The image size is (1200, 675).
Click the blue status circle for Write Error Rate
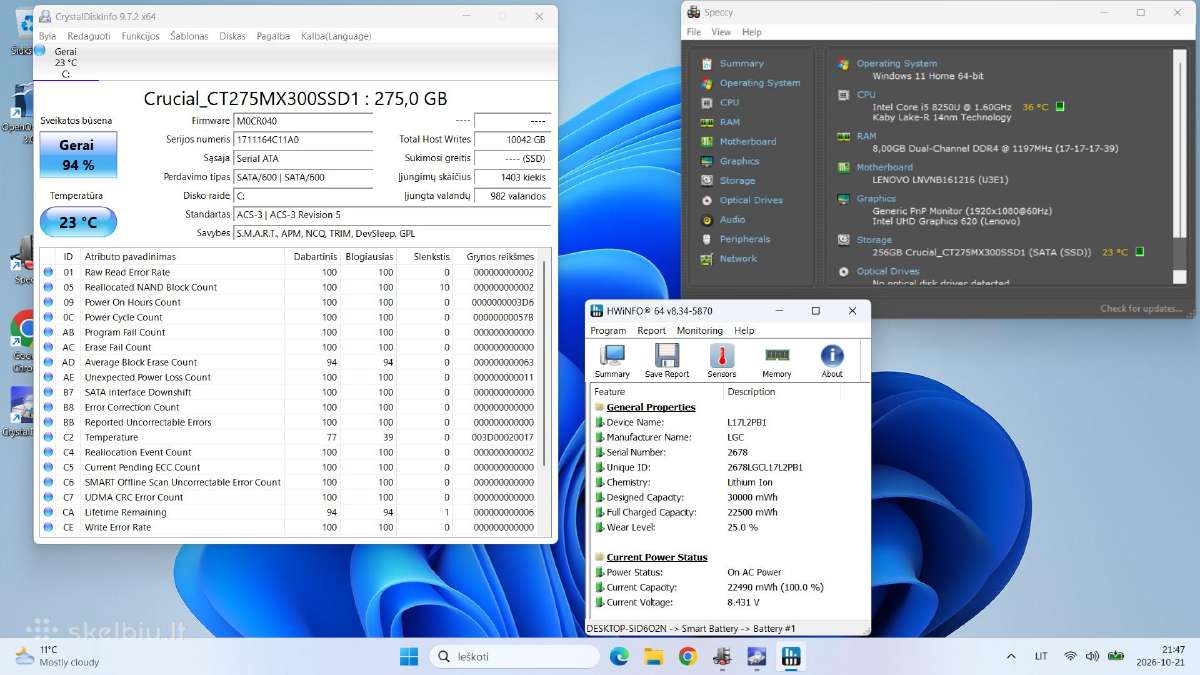pyautogui.click(x=49, y=527)
